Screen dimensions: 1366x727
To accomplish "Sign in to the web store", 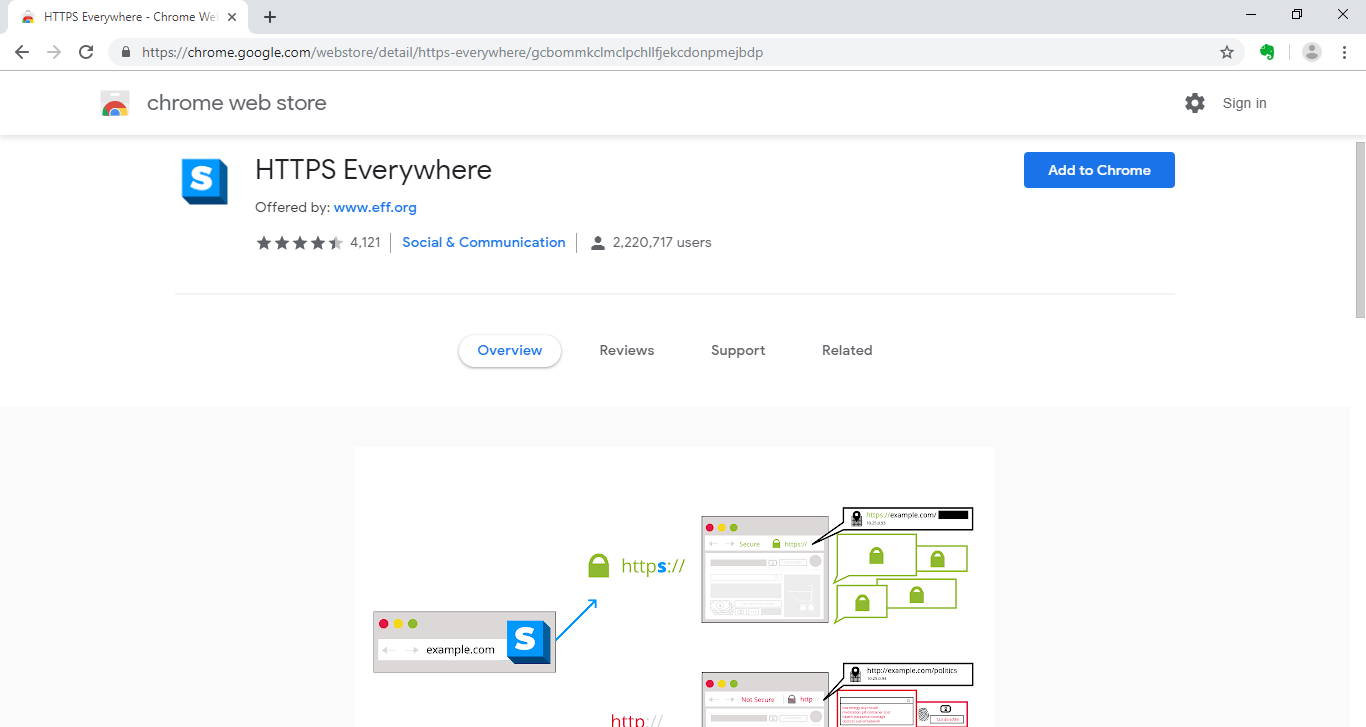I will click(1244, 103).
